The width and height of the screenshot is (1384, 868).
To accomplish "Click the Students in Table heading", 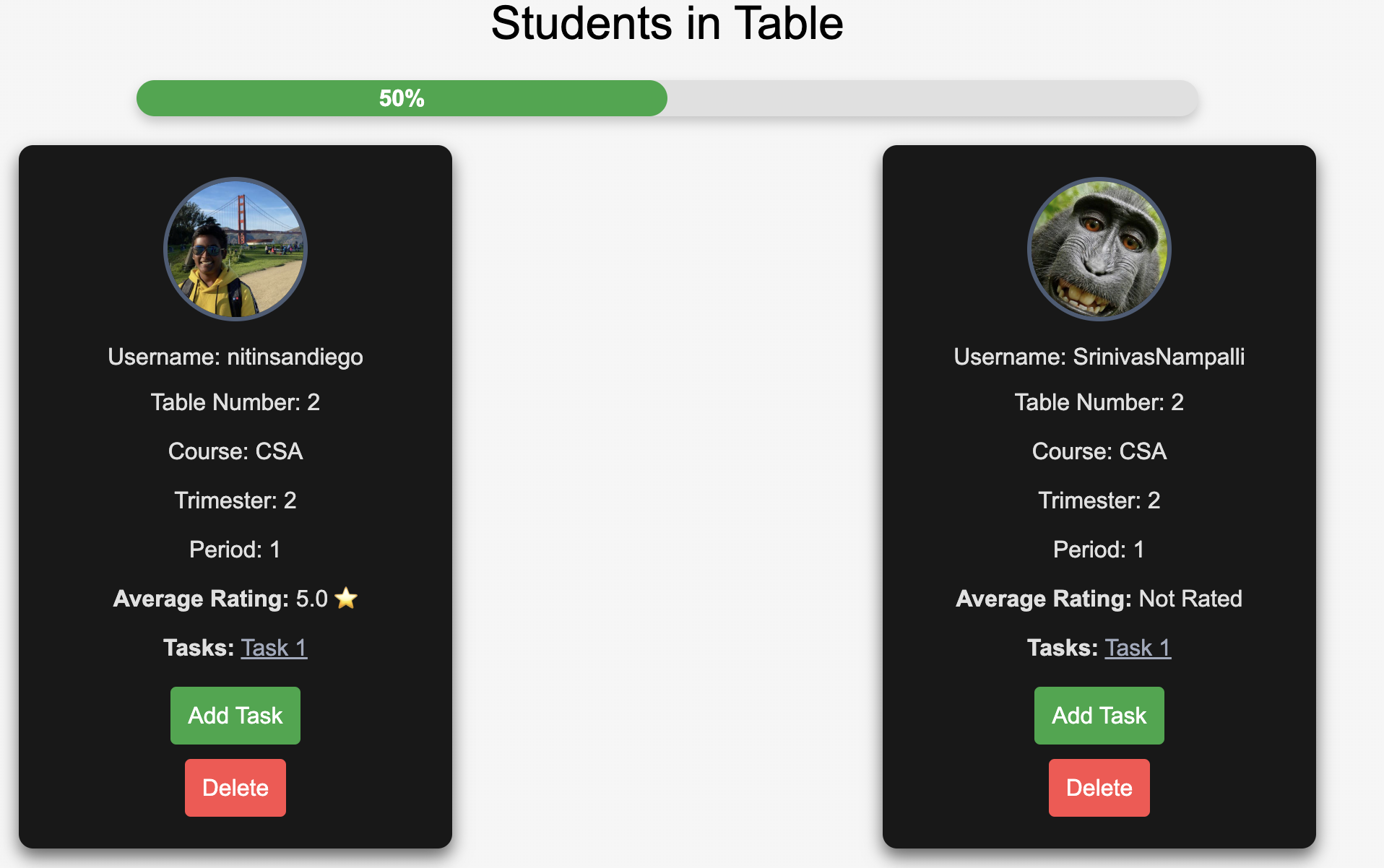I will pyautogui.click(x=667, y=23).
